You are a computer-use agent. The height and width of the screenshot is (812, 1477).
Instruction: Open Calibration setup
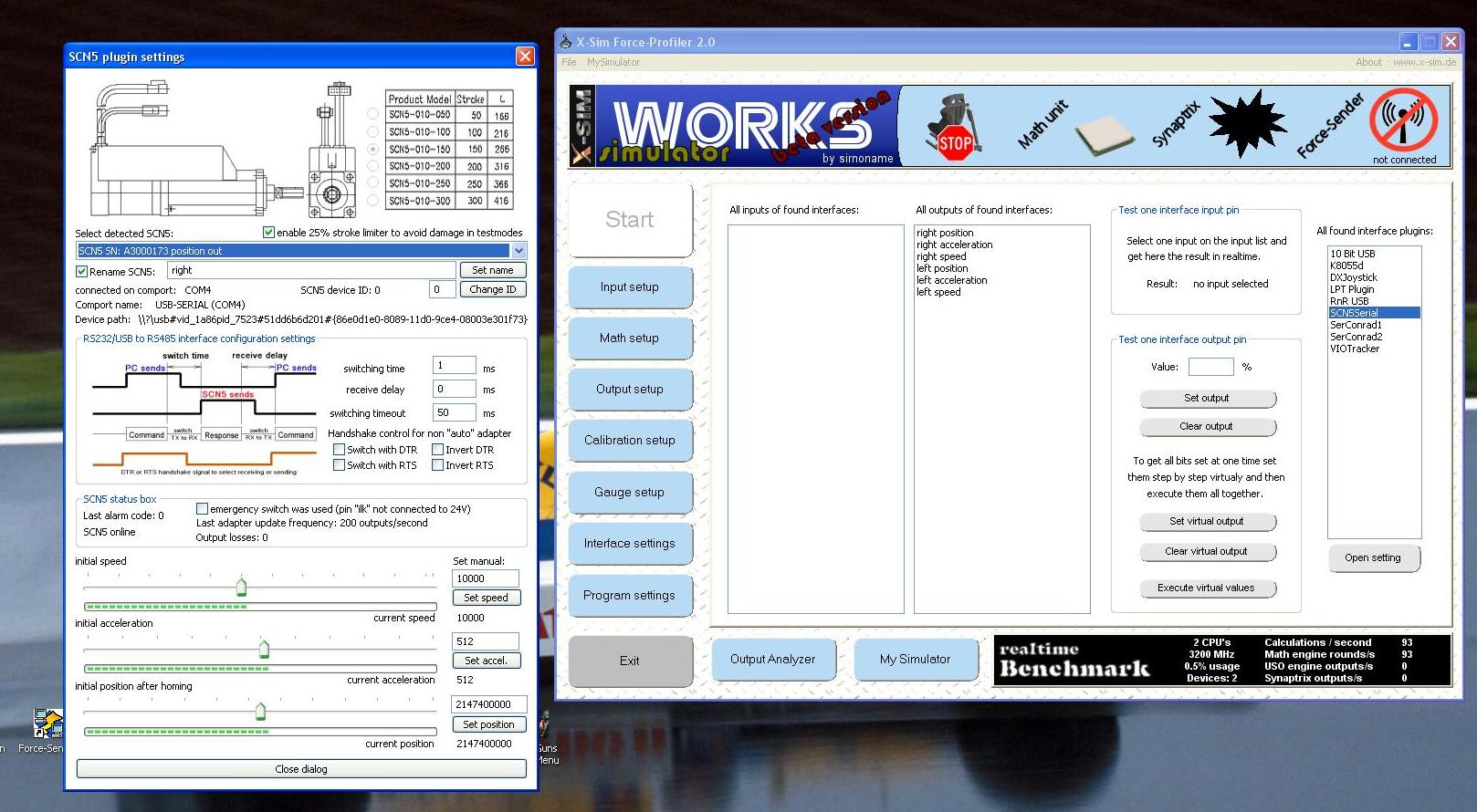coord(630,441)
